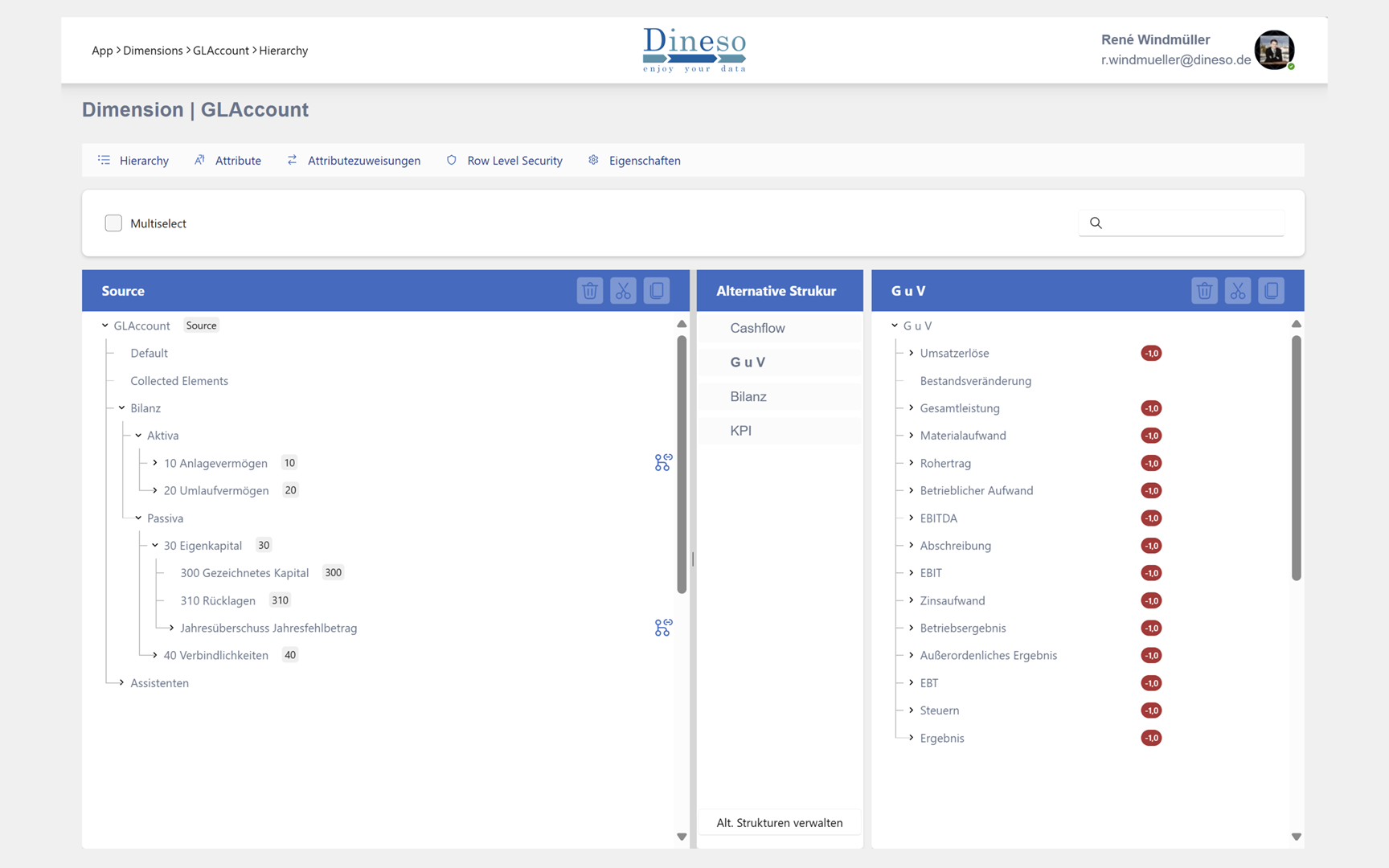The height and width of the screenshot is (868, 1389).
Task: Click the delete trash icon in Source panel
Action: coord(589,291)
